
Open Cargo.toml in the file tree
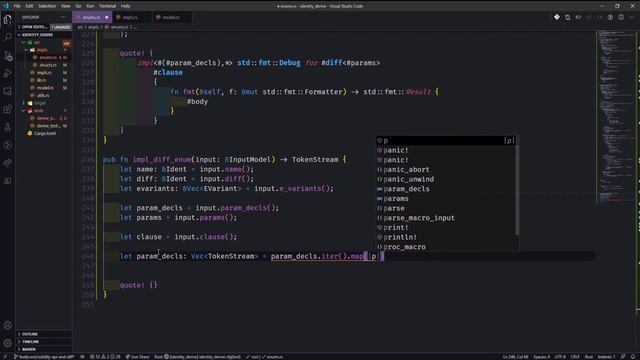click(45, 133)
